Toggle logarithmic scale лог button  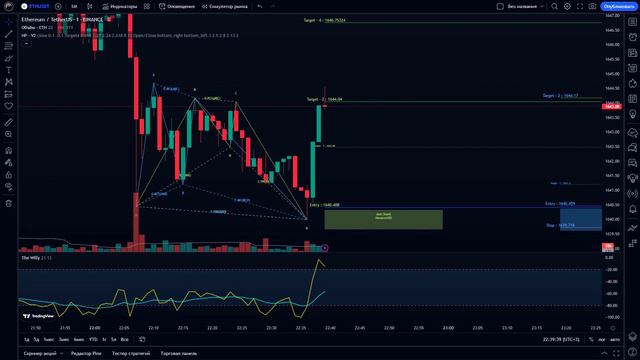602,340
